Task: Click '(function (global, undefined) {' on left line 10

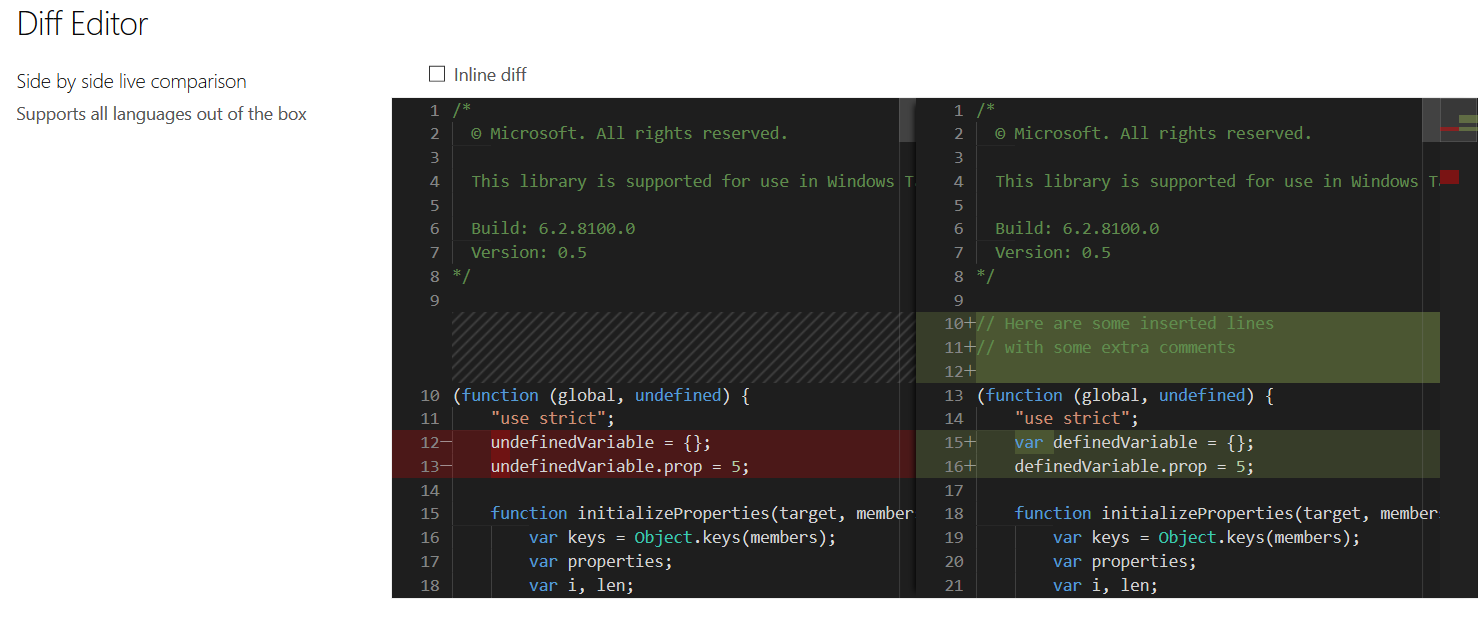Action: point(601,395)
